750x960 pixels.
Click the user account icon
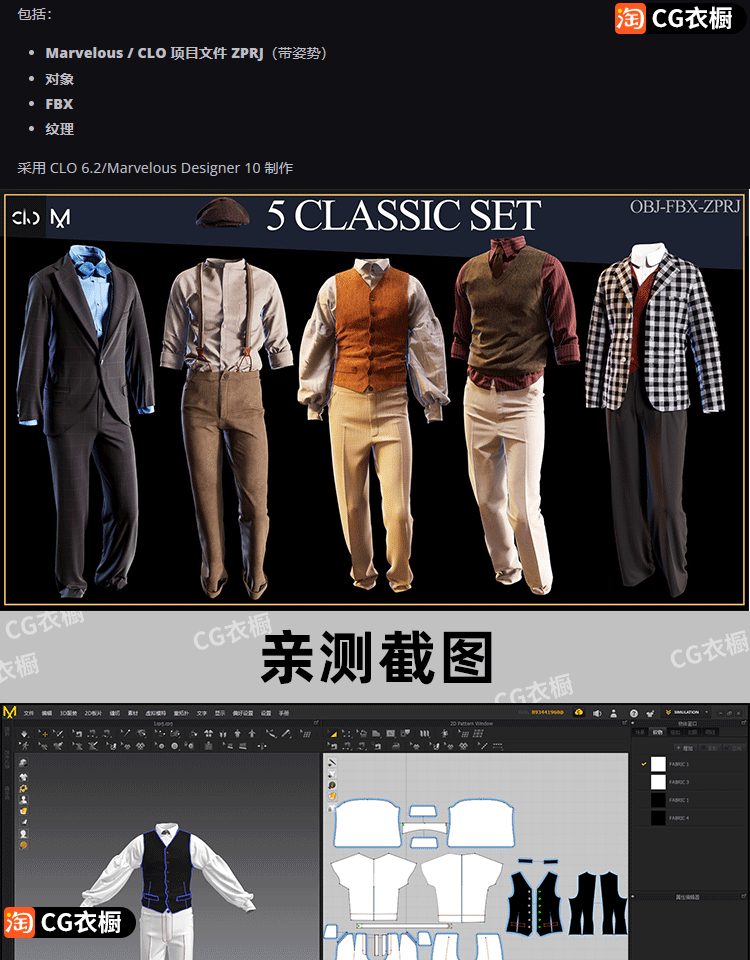615,713
